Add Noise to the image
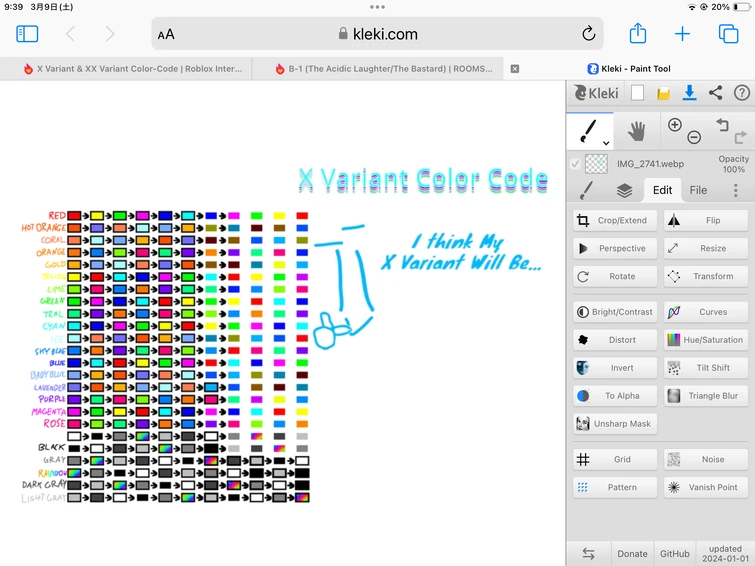This screenshot has width=755, height=566. pyautogui.click(x=706, y=460)
